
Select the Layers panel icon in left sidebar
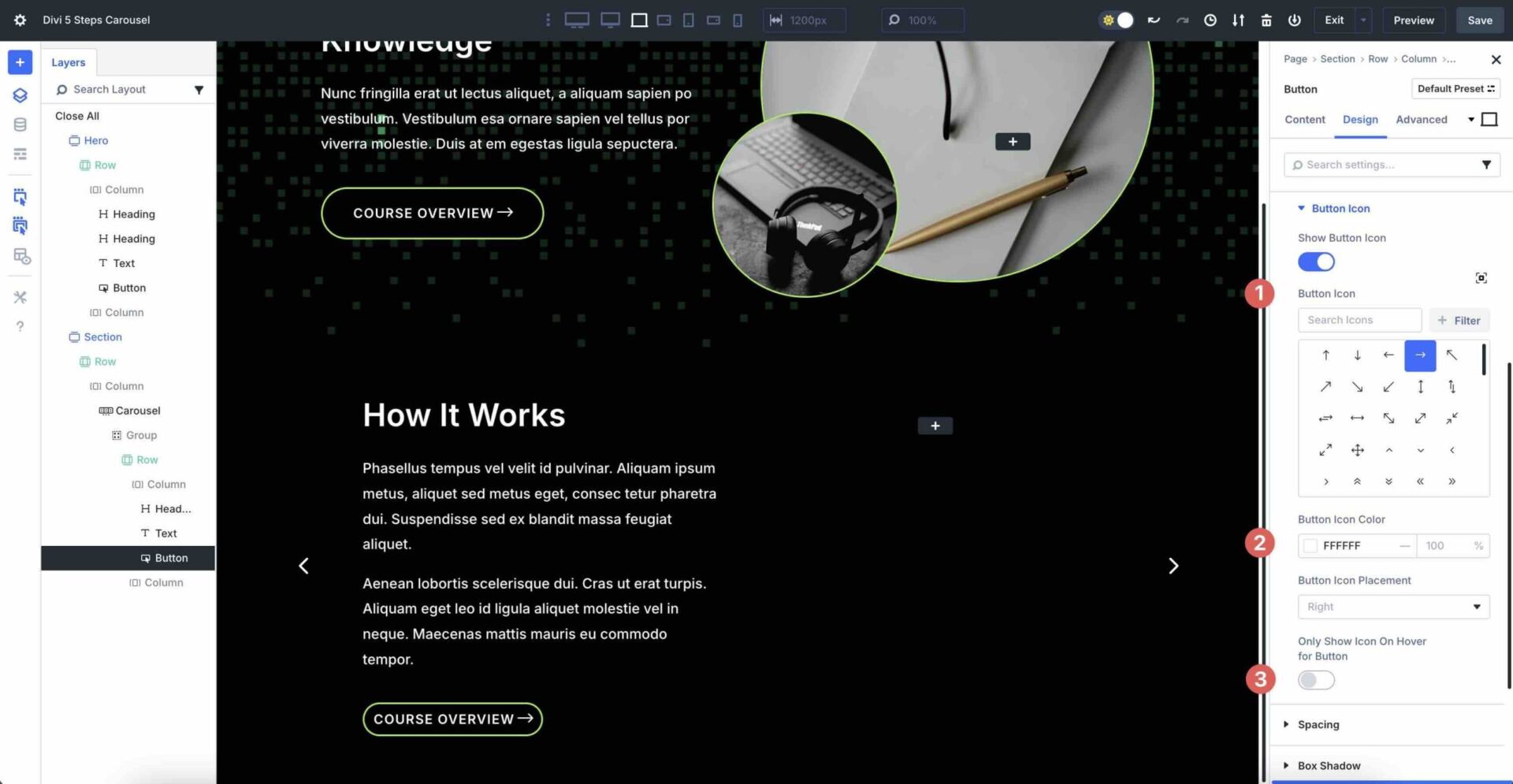(20, 95)
